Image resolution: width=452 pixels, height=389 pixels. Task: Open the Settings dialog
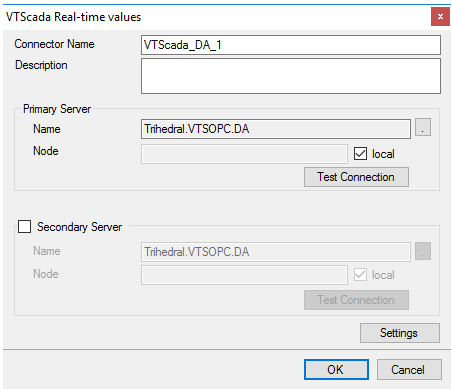tap(400, 333)
